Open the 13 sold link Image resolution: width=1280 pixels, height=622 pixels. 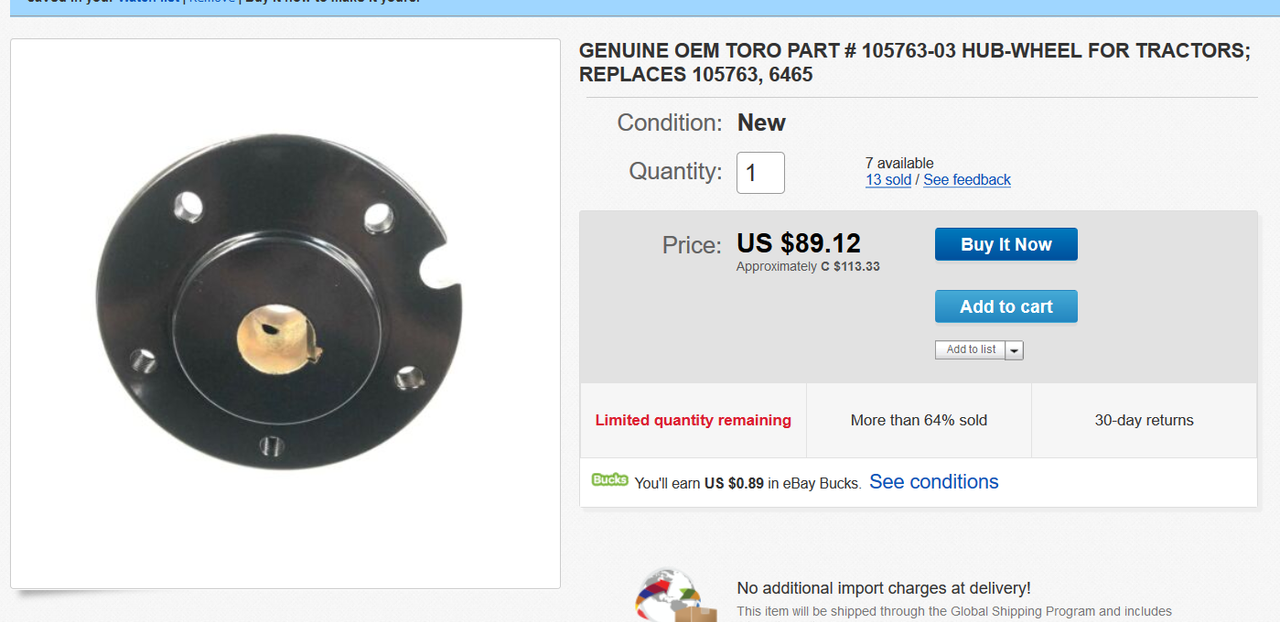coord(888,180)
